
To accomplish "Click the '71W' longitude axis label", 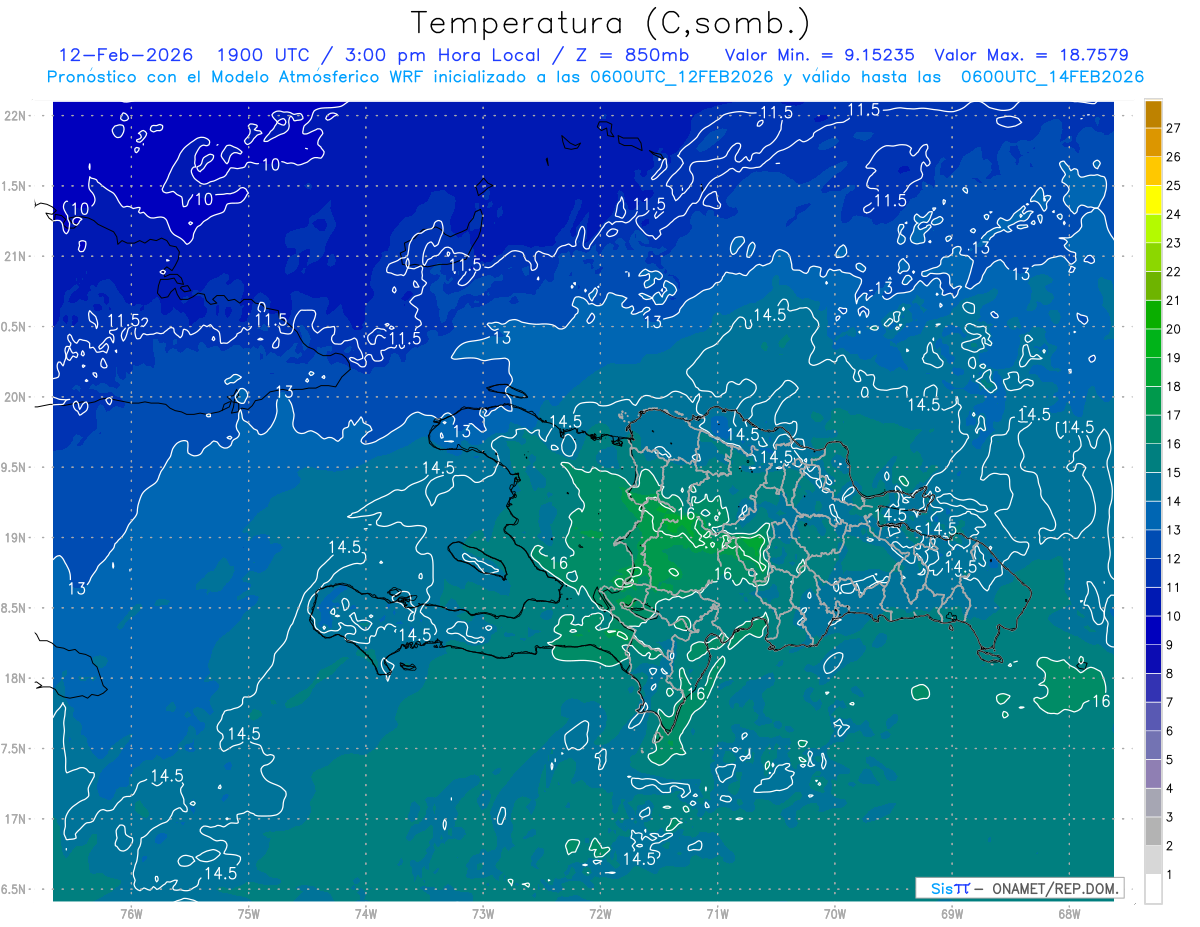I will (x=717, y=914).
